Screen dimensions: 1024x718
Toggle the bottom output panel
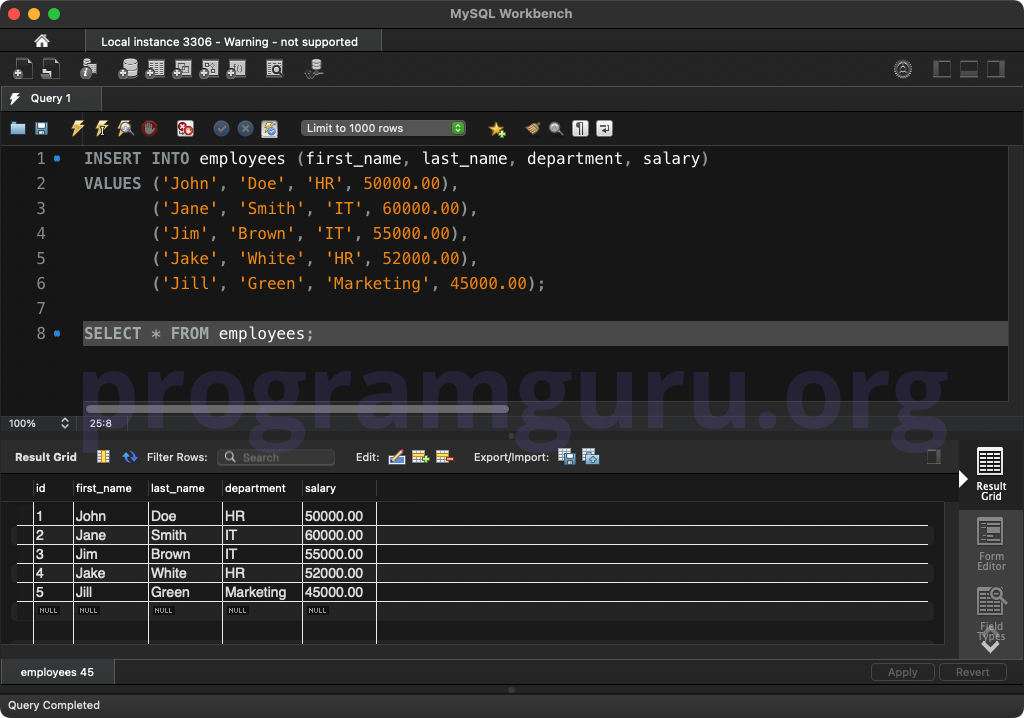968,69
